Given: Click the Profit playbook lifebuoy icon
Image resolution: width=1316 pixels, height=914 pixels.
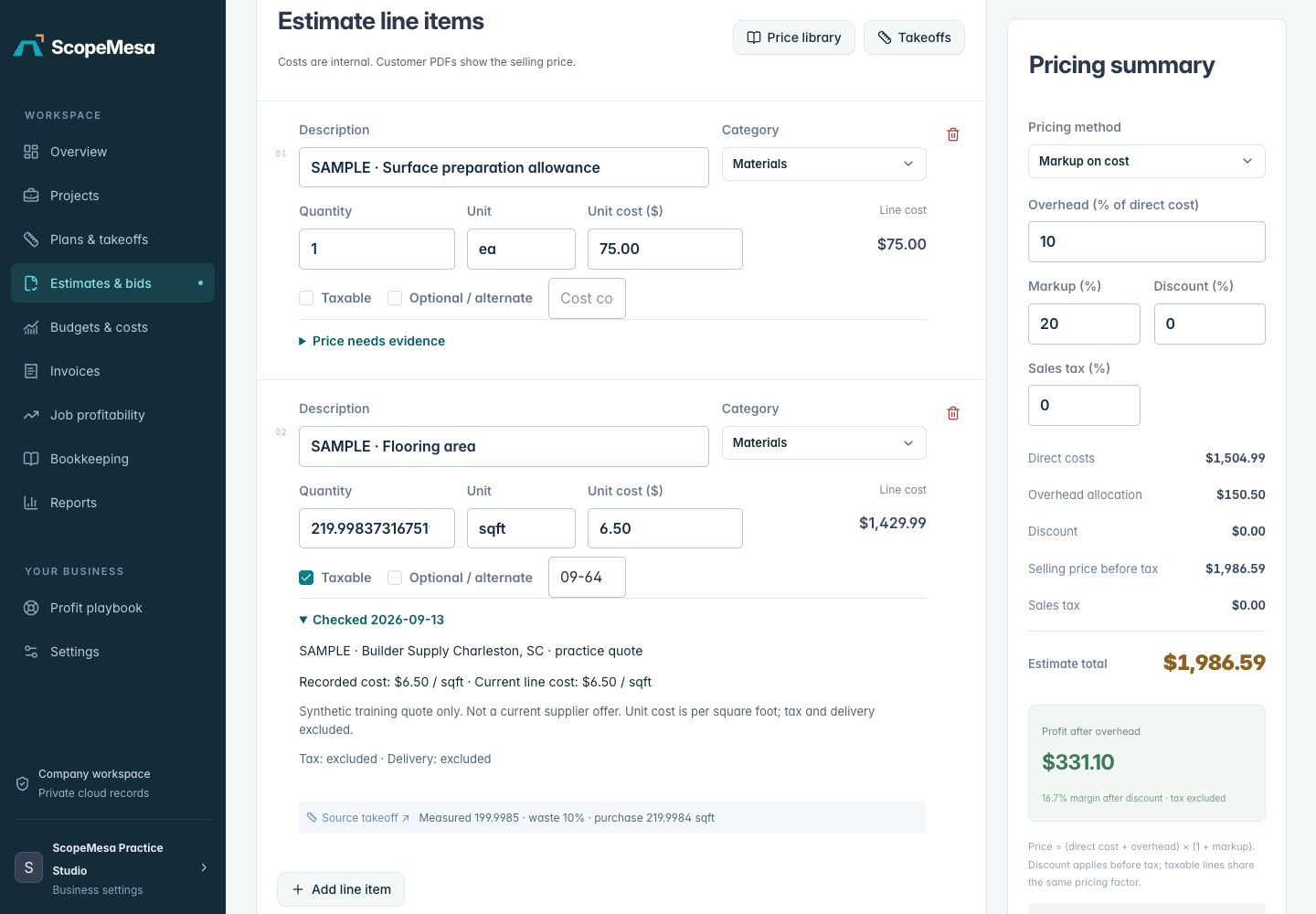Looking at the screenshot, I should coord(31,608).
